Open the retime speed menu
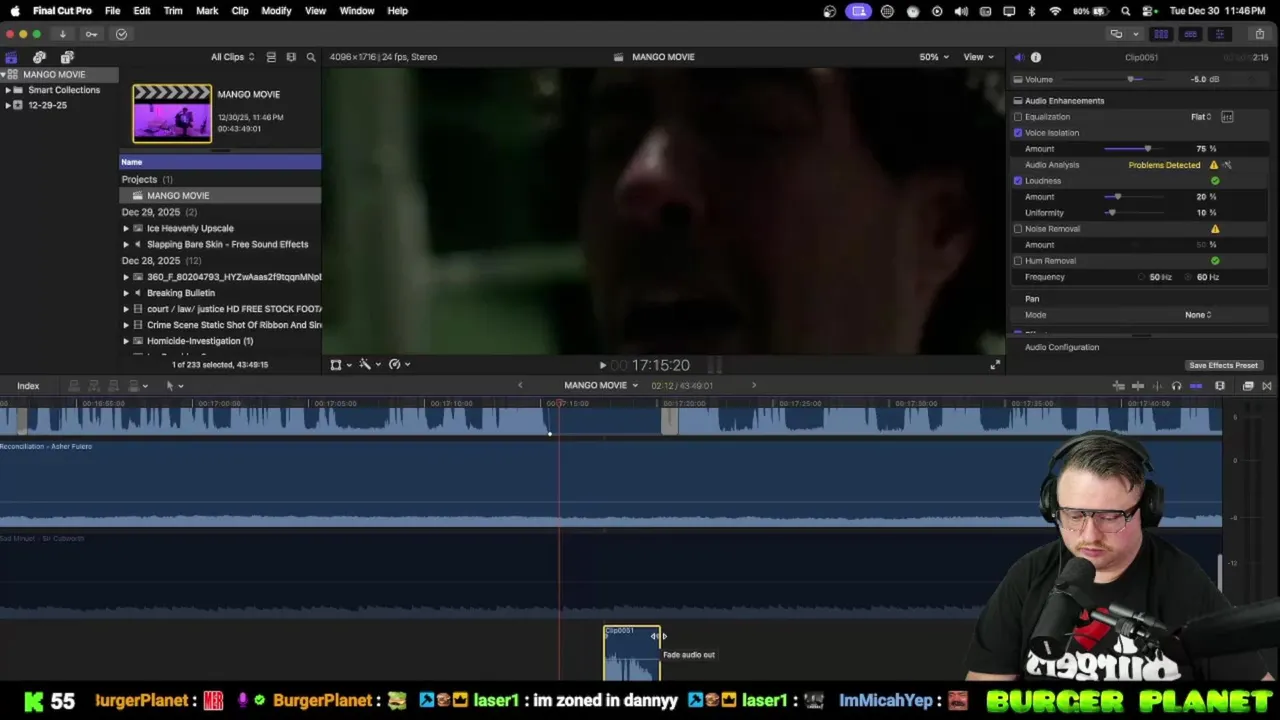This screenshot has height=720, width=1280. pos(399,365)
